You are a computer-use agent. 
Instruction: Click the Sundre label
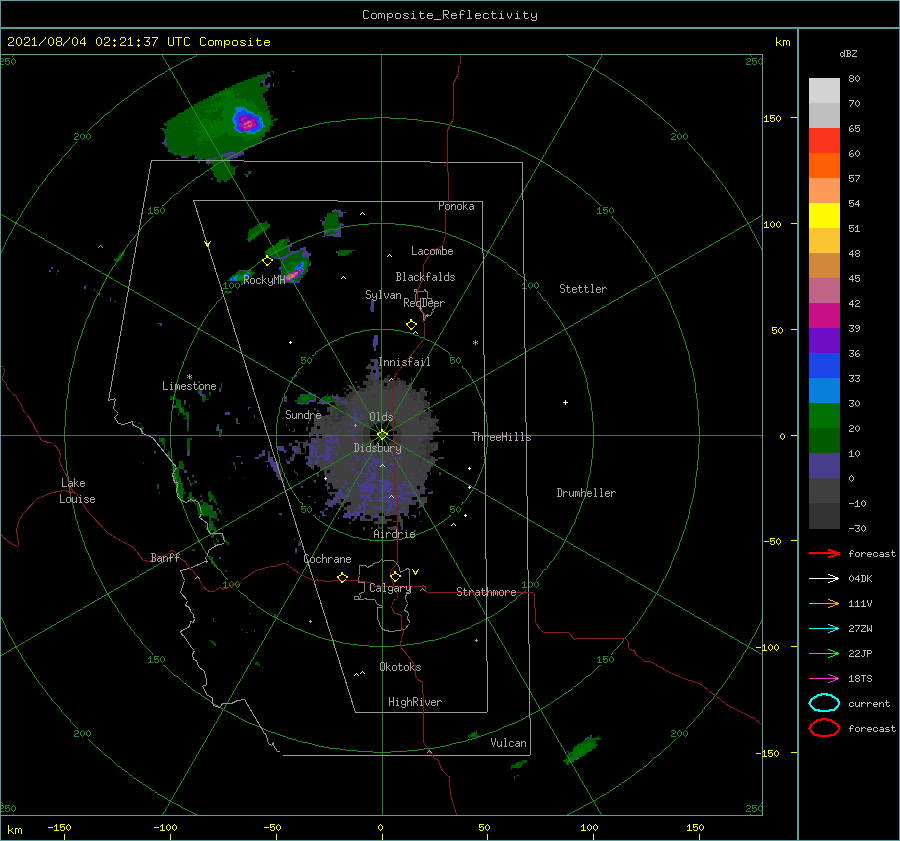tap(303, 415)
